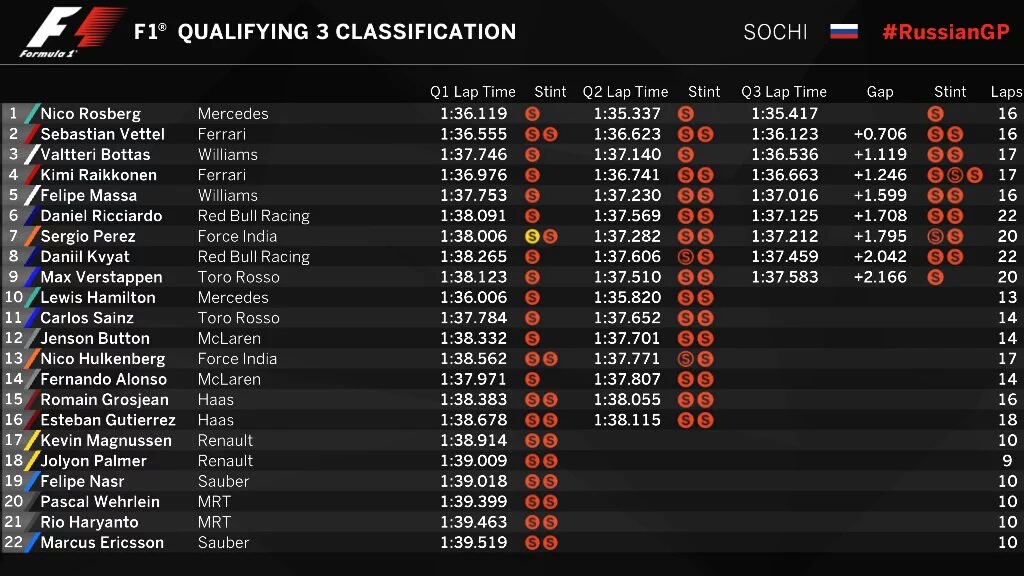This screenshot has height=576, width=1024.
Task: Select driver name Daniel Ricciardo
Action: (x=103, y=216)
